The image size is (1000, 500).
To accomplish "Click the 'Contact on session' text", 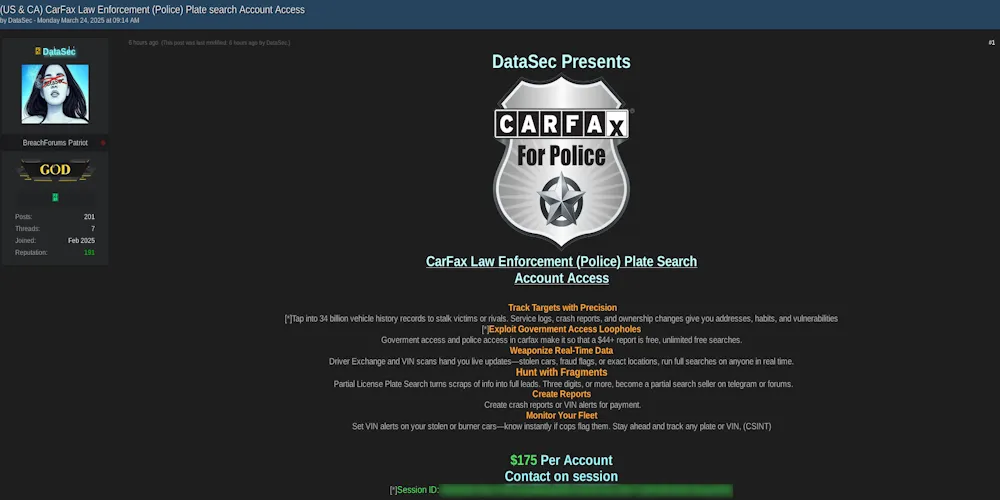I will click(x=561, y=476).
